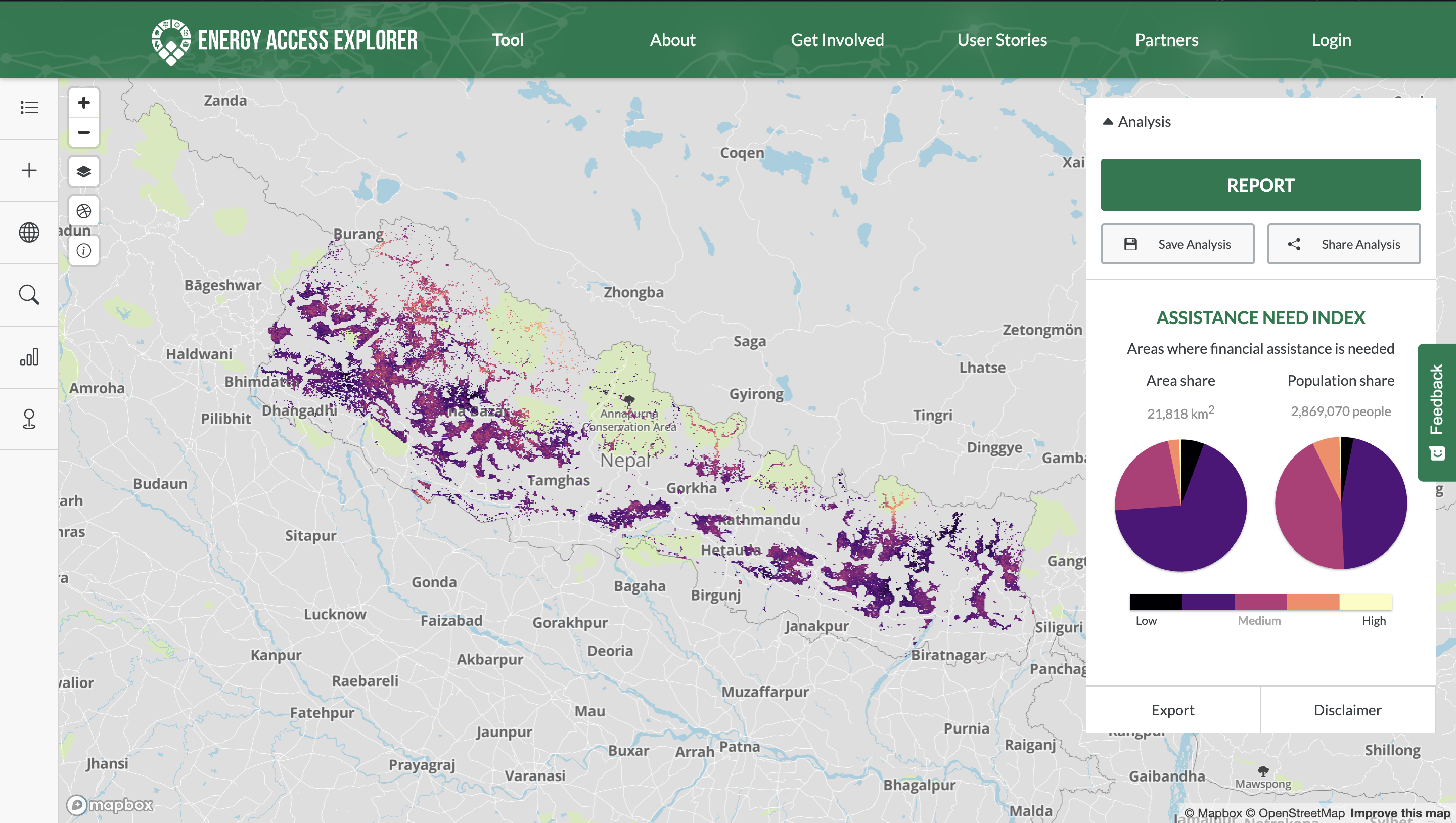
Task: Open the globe icon in left sidebar
Action: (x=29, y=233)
